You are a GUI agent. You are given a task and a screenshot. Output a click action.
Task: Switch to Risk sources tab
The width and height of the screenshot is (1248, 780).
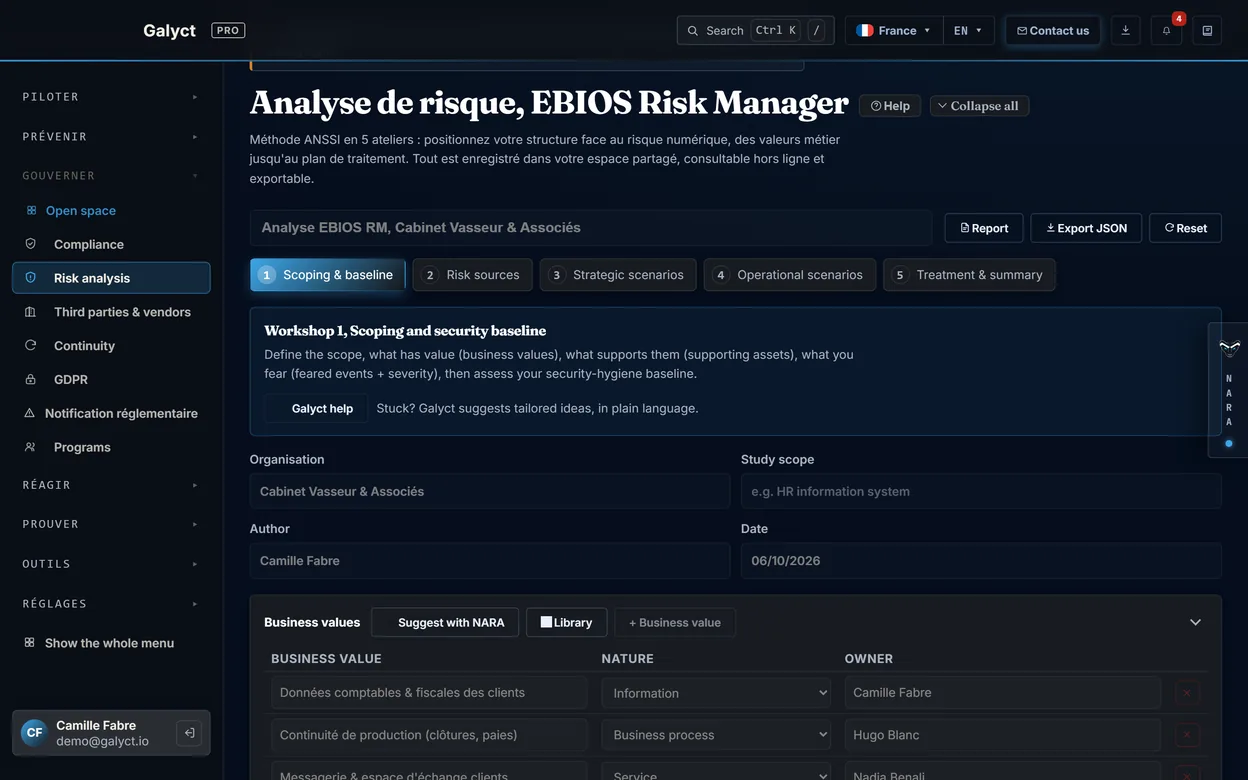[x=472, y=275]
